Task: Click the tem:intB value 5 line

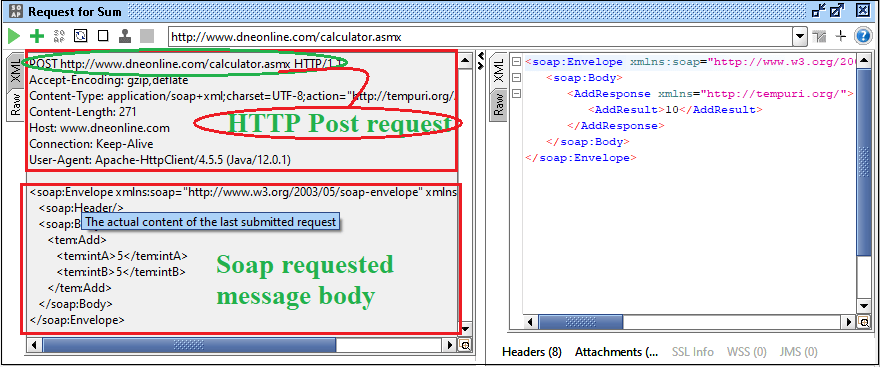Action: [x=121, y=272]
